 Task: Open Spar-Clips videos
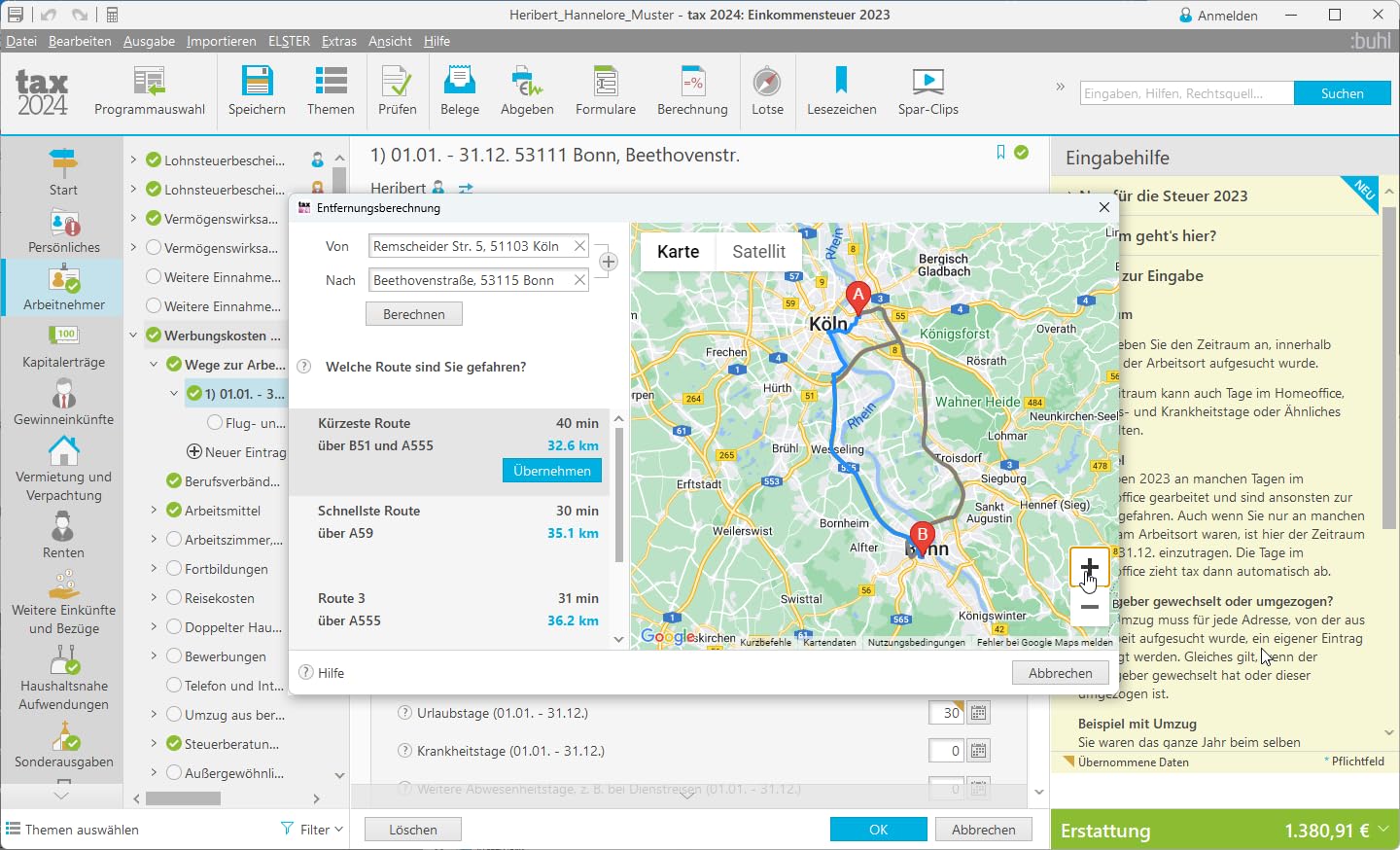point(928,91)
